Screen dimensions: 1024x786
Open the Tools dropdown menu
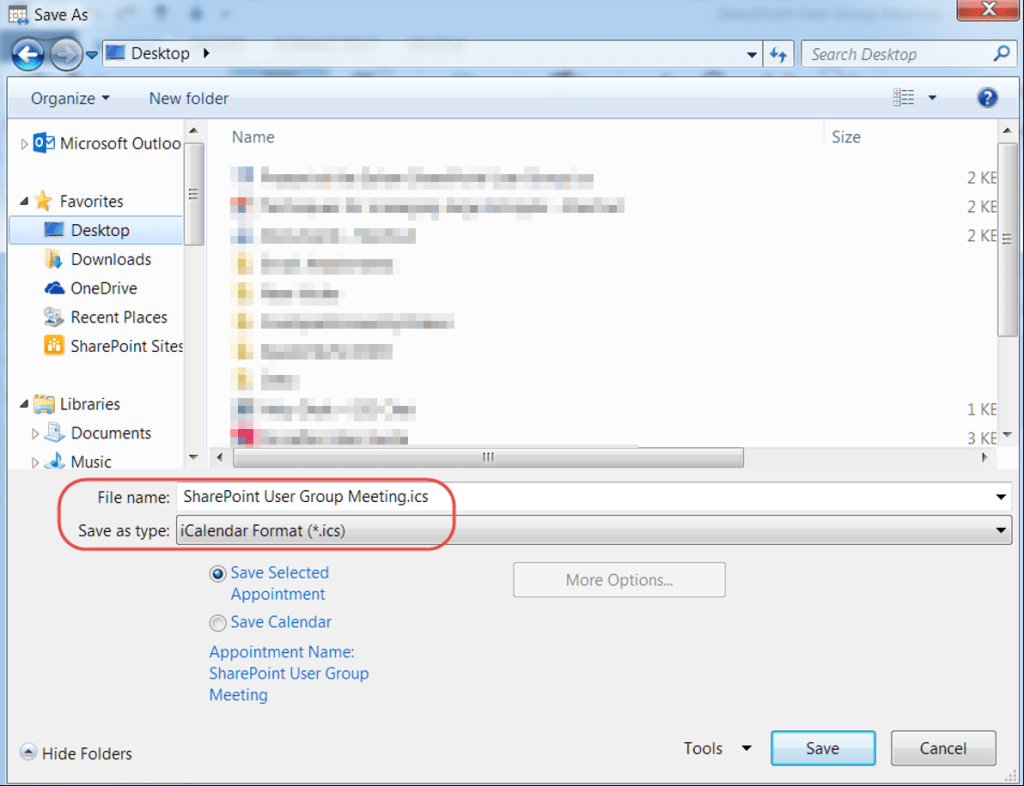coord(716,748)
